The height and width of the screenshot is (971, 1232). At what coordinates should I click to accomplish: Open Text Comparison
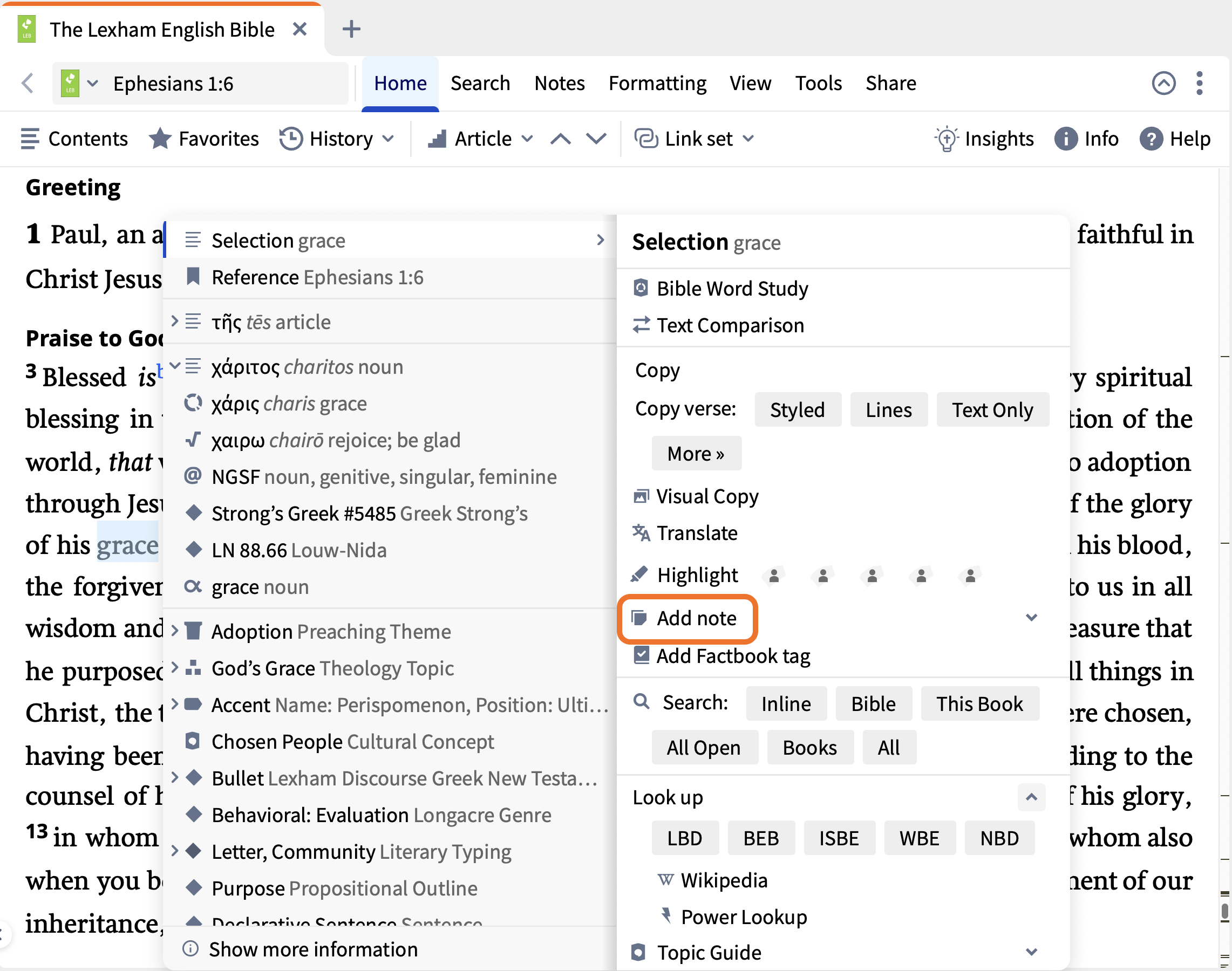[718, 325]
